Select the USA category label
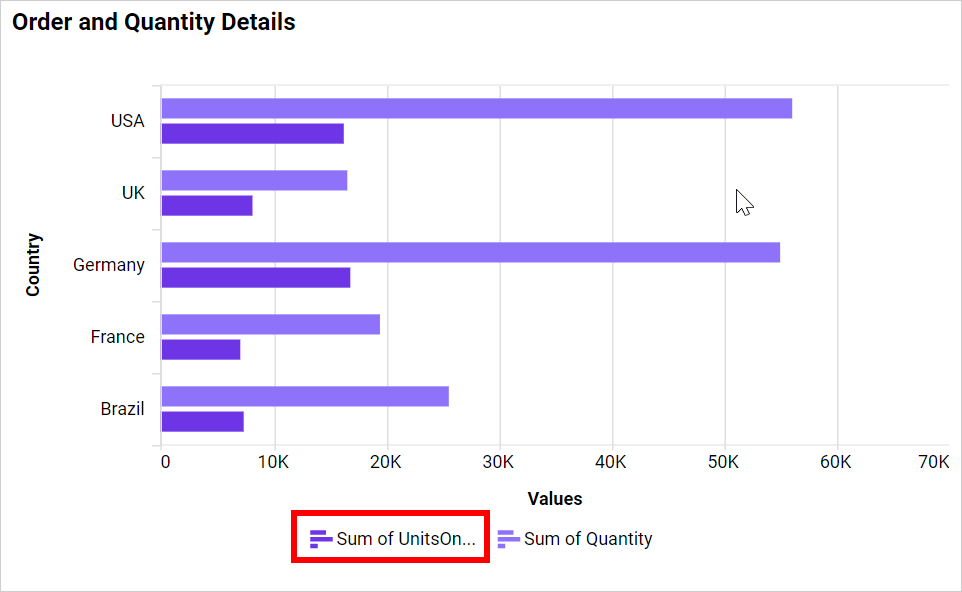Image resolution: width=962 pixels, height=592 pixels. pyautogui.click(x=127, y=120)
